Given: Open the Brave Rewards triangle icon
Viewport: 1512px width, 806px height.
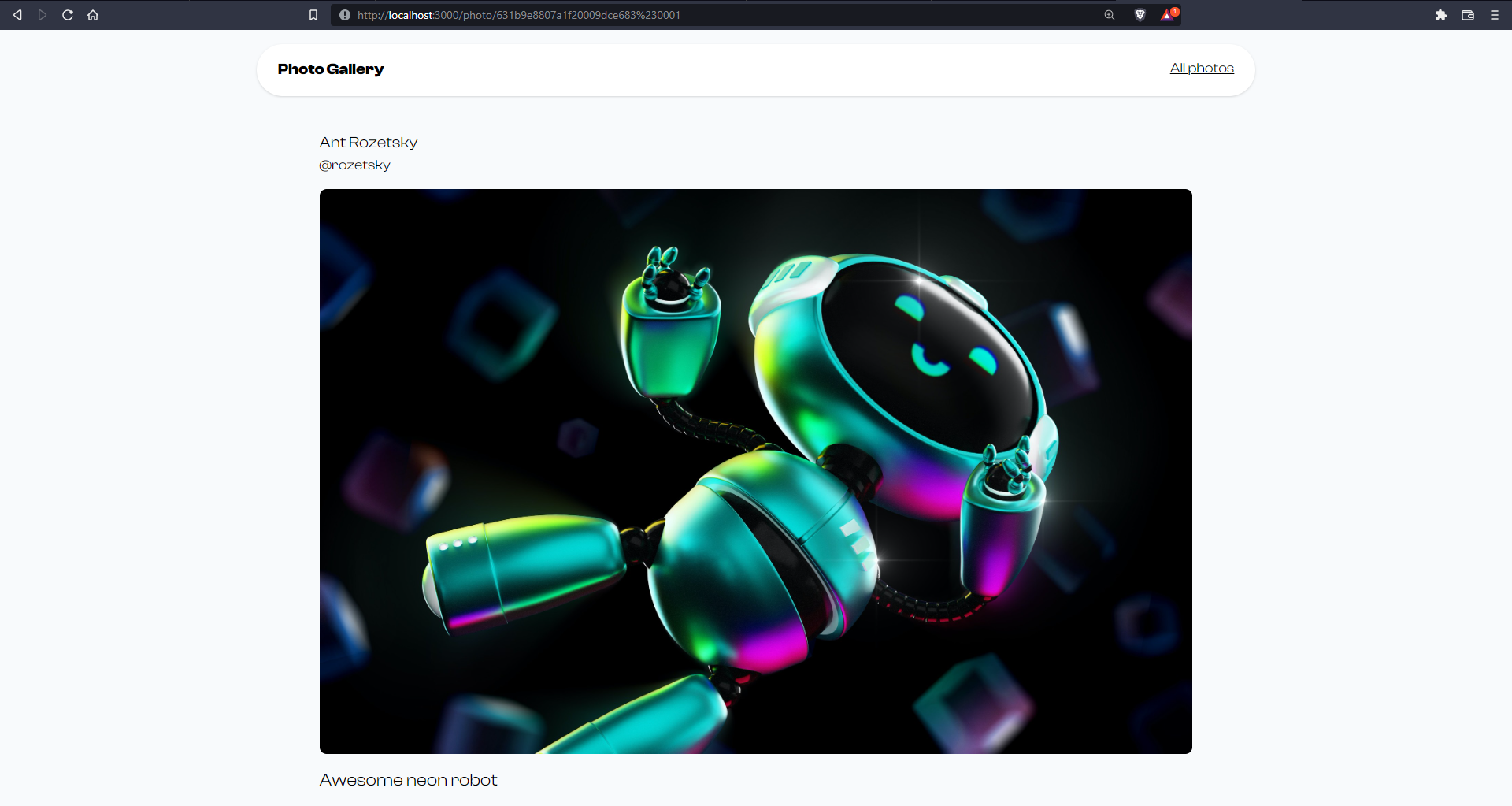Looking at the screenshot, I should (x=1167, y=15).
